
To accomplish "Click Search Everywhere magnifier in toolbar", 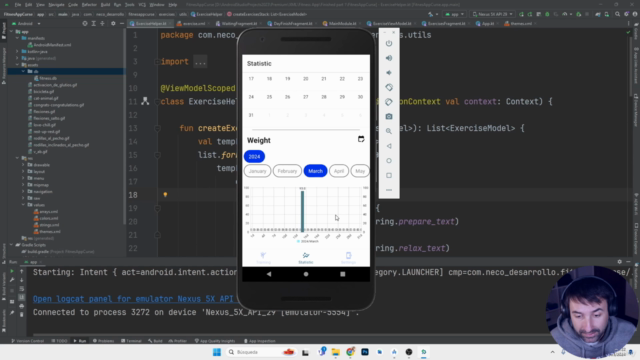I will 618,14.
